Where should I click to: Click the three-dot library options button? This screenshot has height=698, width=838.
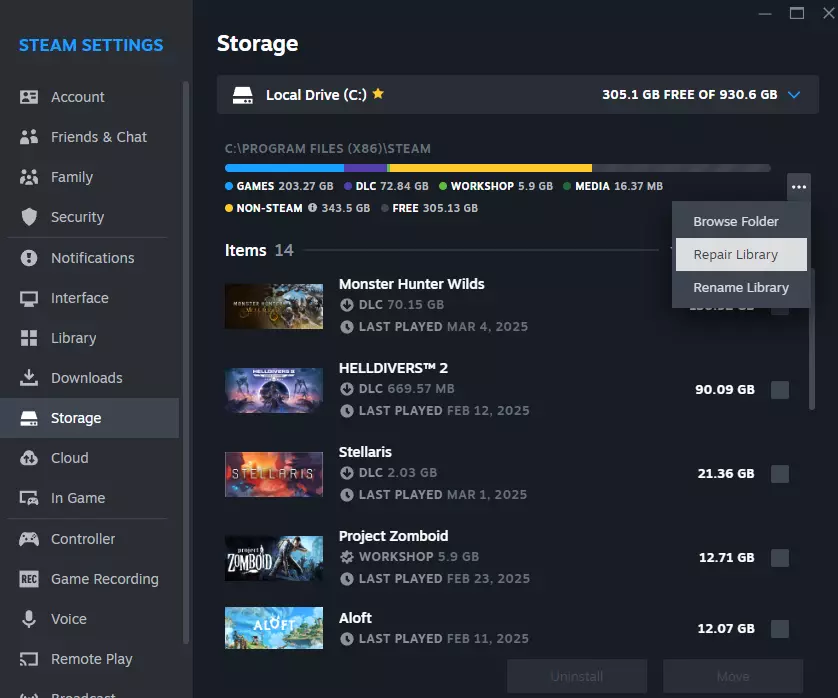click(x=798, y=187)
